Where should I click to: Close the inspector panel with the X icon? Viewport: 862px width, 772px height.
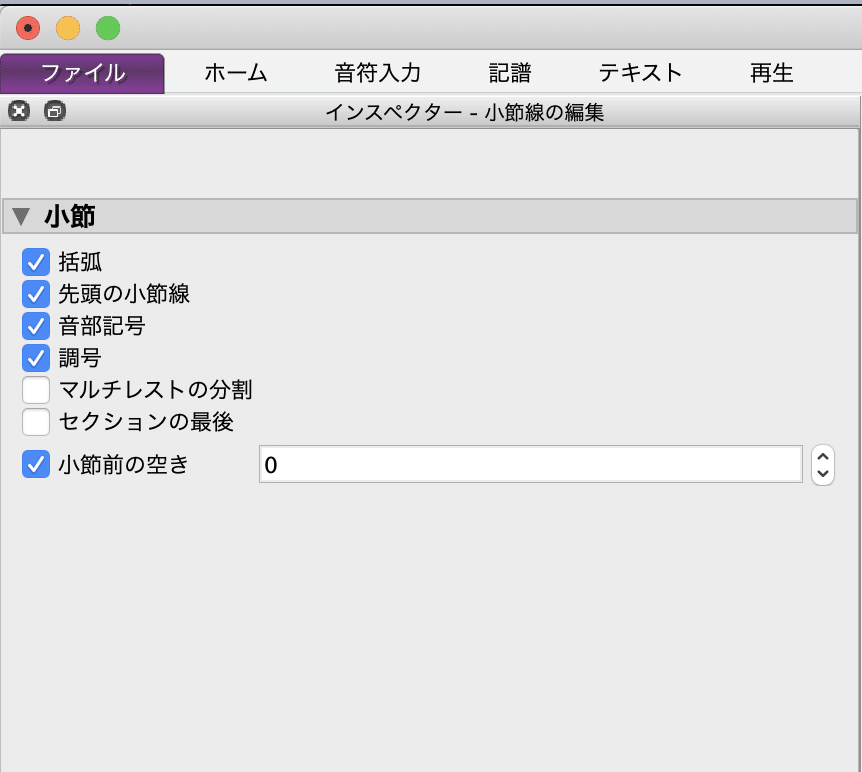point(18,111)
